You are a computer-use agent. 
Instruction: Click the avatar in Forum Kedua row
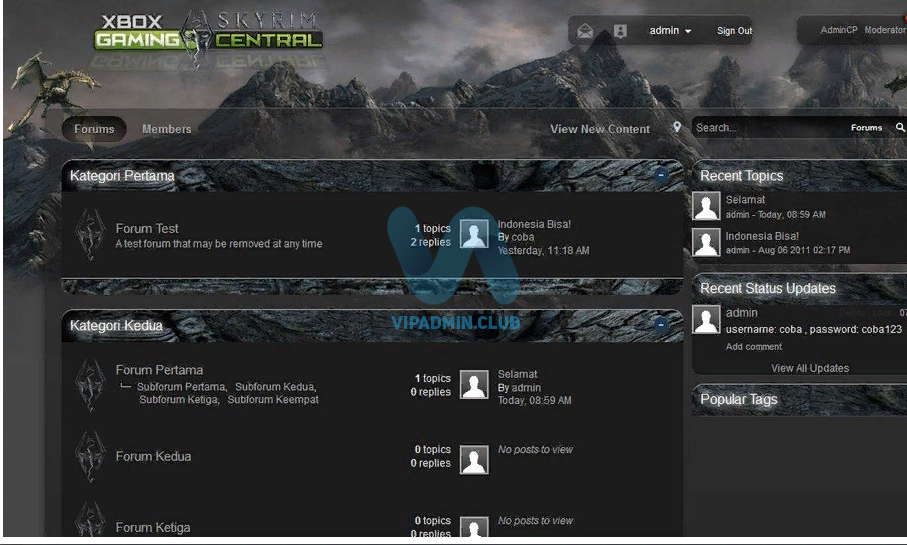point(474,459)
